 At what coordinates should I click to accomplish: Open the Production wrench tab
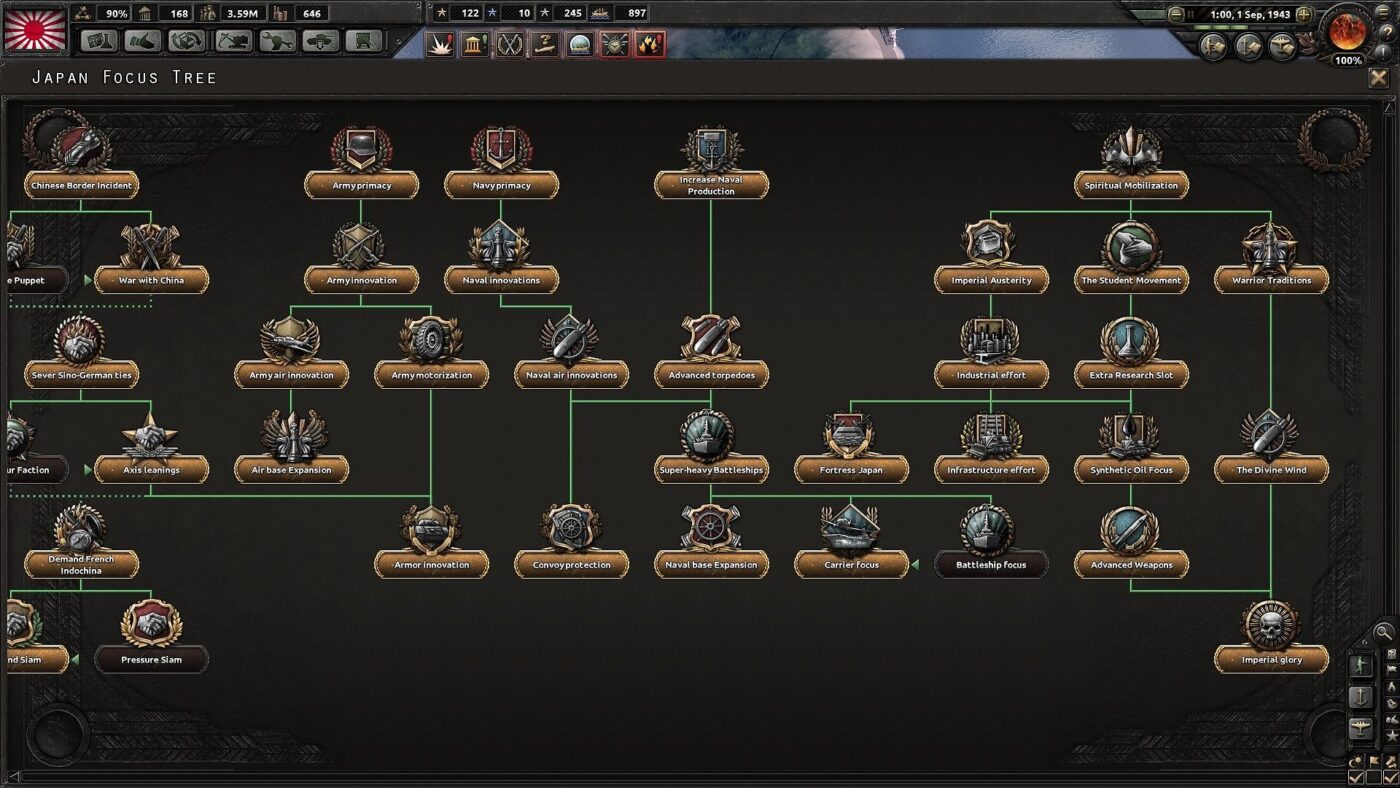(x=277, y=42)
